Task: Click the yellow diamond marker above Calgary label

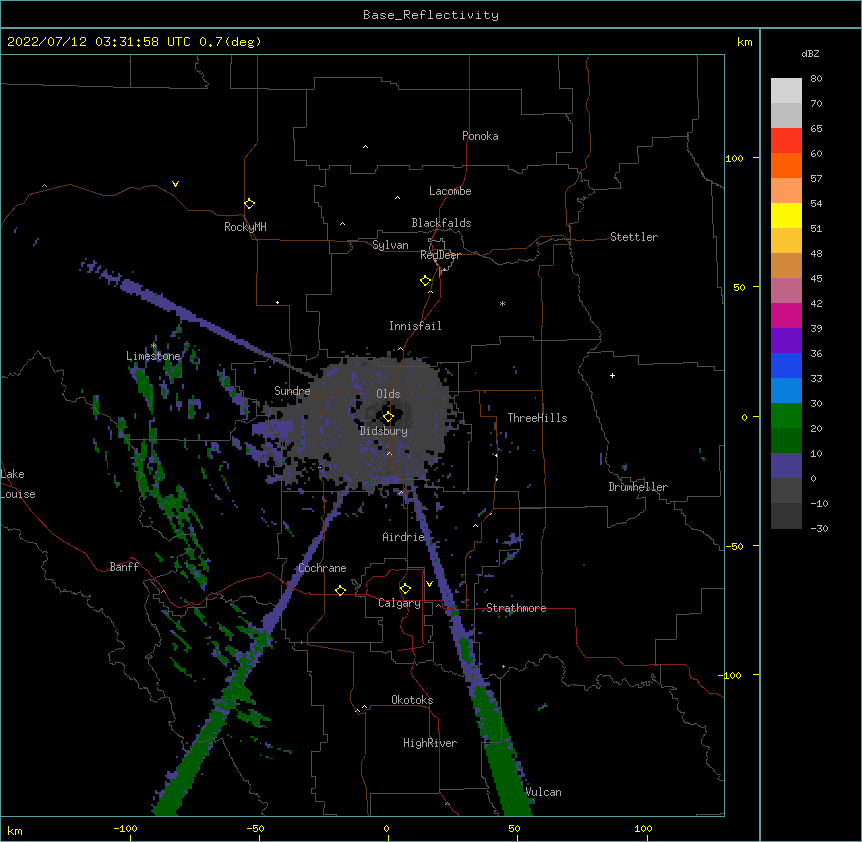Action: (405, 589)
